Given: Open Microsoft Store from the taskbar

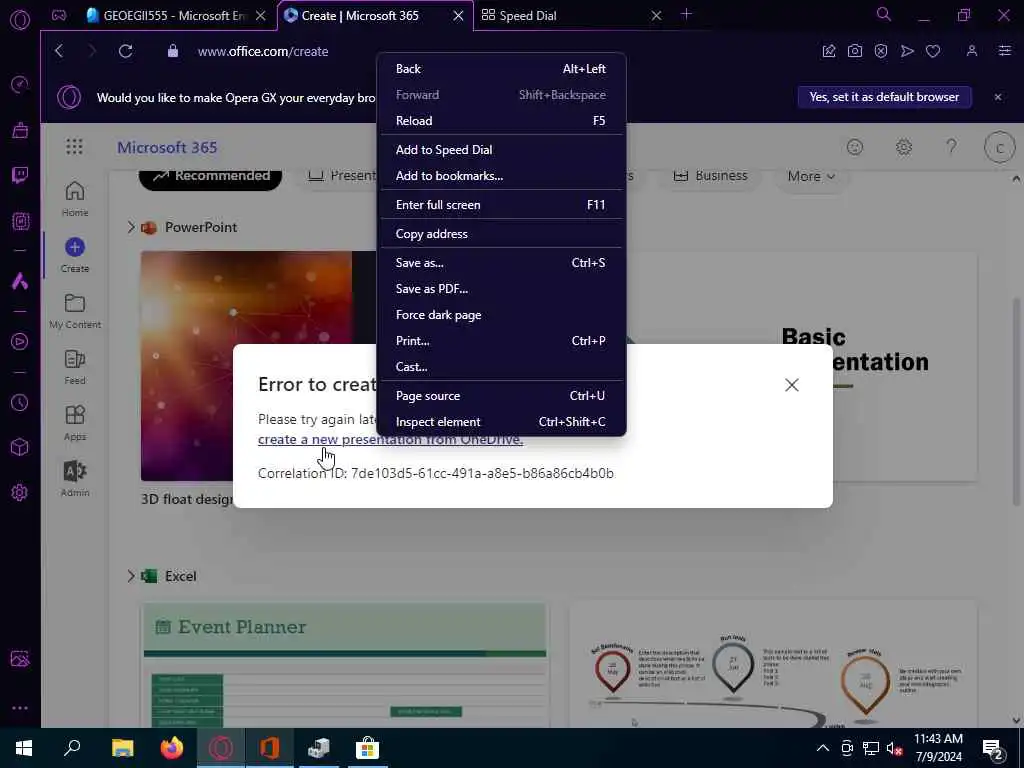Looking at the screenshot, I should click(368, 748).
